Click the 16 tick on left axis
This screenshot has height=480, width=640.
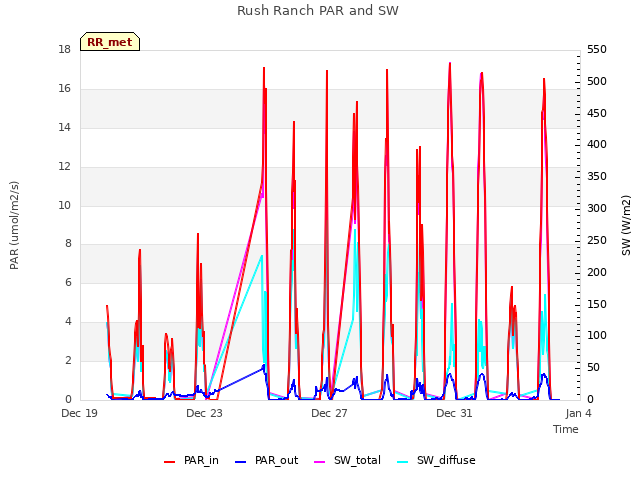64,89
